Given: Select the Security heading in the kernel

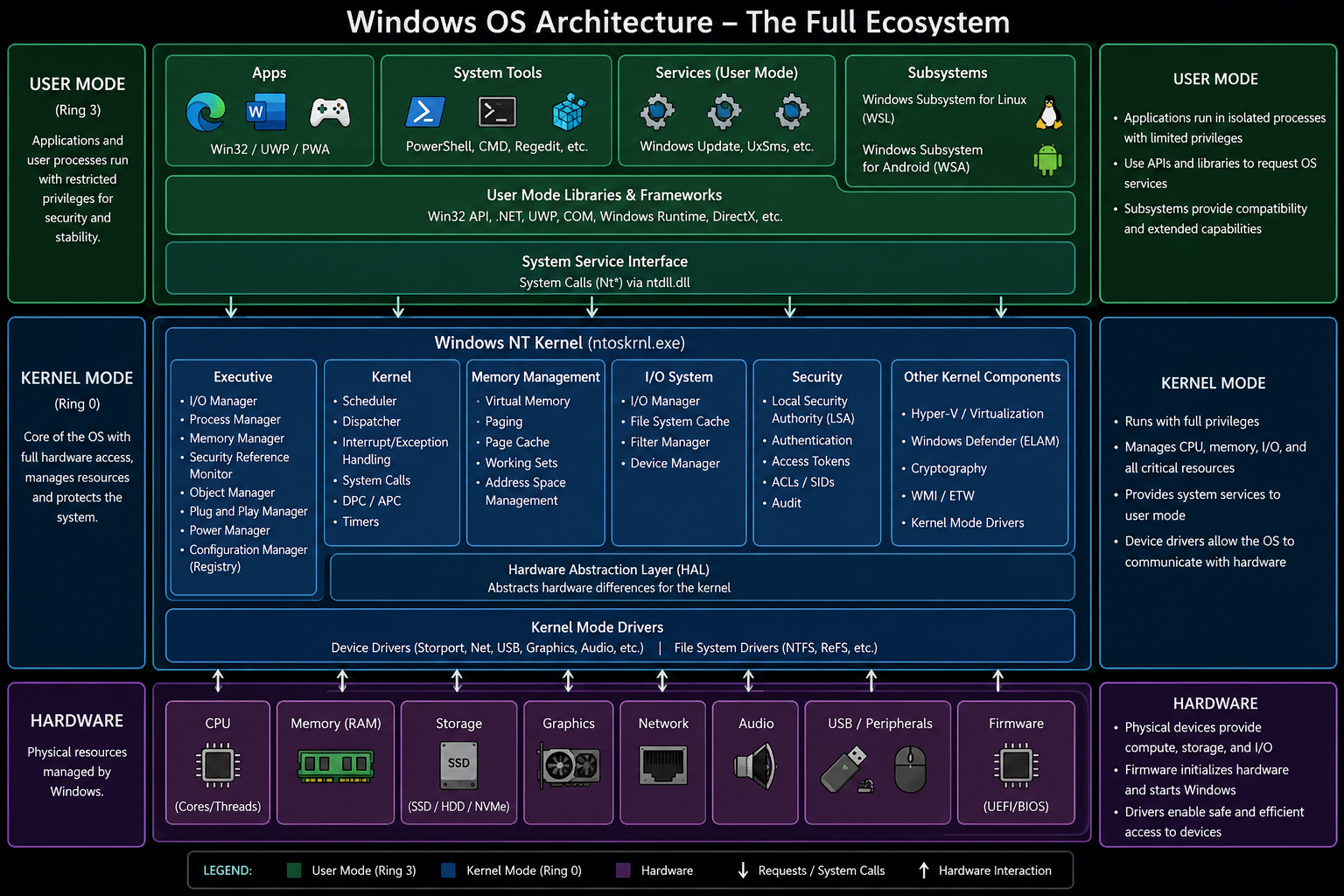Looking at the screenshot, I should (x=816, y=377).
